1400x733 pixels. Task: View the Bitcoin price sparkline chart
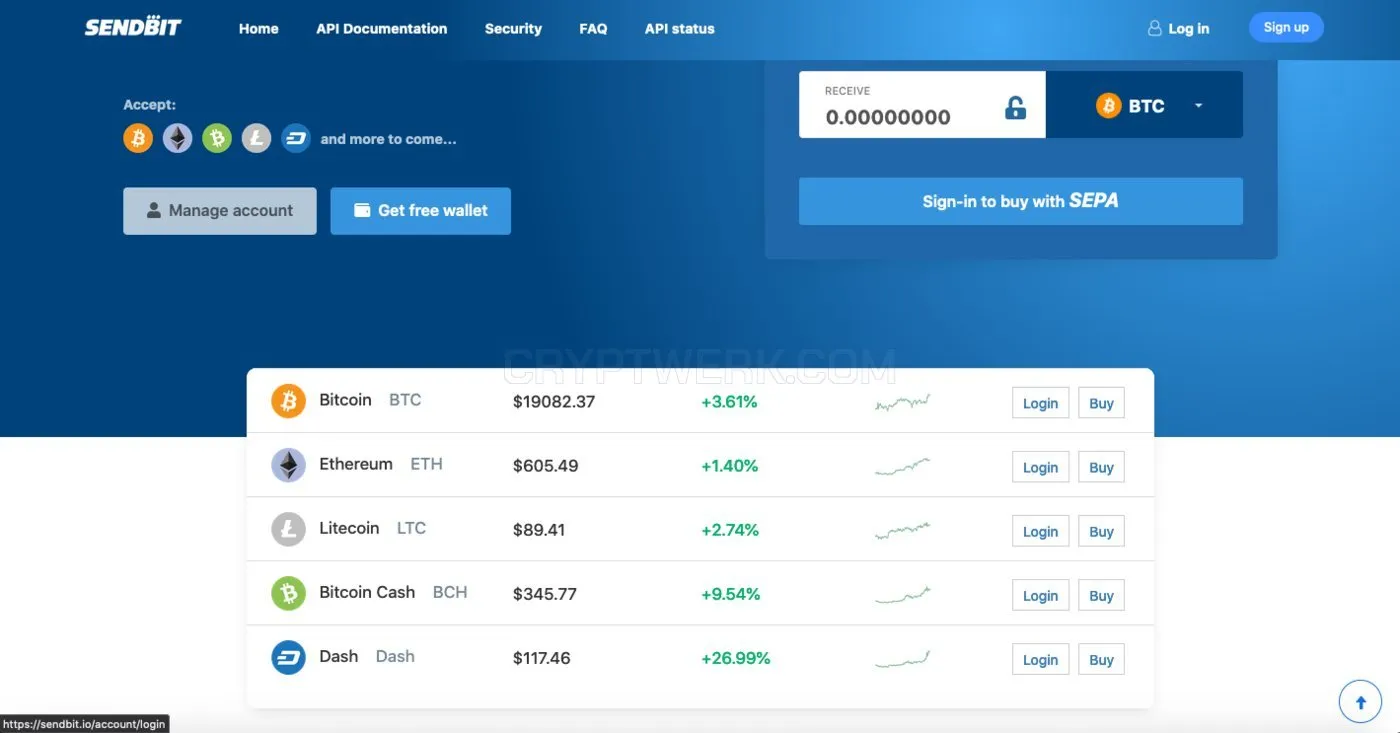tap(902, 402)
